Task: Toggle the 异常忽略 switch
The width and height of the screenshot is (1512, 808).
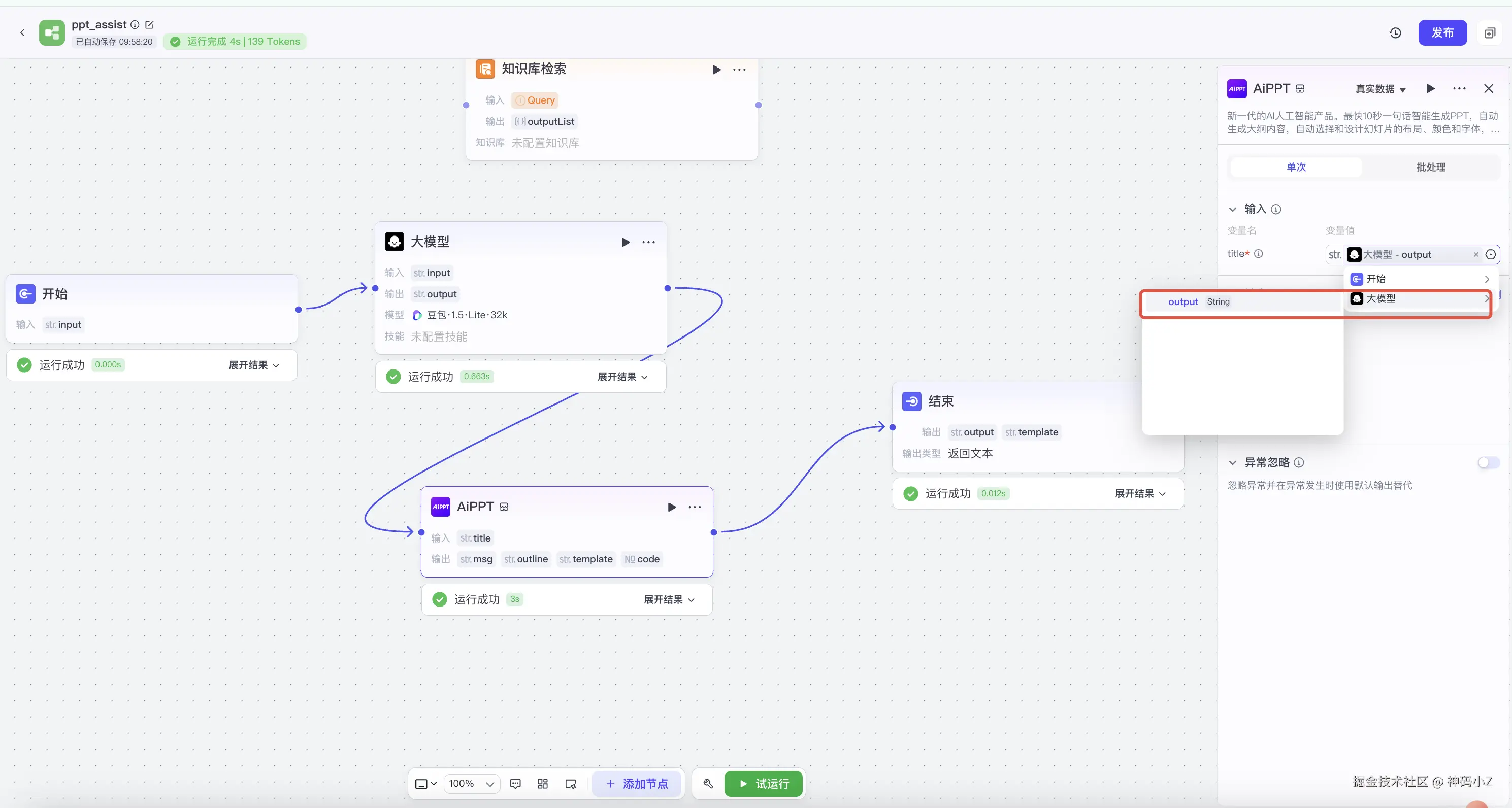Action: point(1488,462)
